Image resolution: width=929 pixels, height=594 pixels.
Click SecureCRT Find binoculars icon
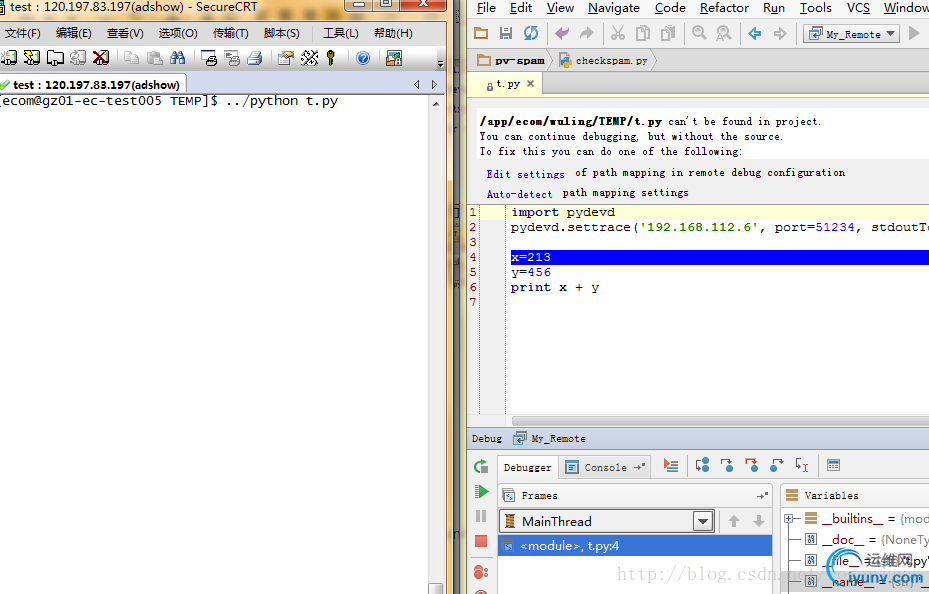pos(177,57)
